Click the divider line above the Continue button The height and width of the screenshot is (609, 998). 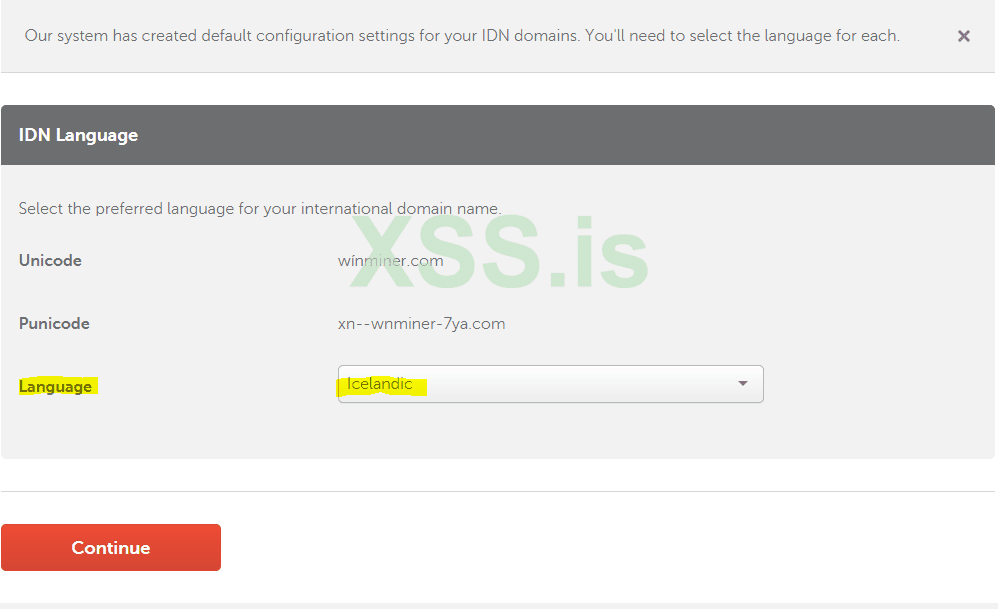click(x=498, y=491)
